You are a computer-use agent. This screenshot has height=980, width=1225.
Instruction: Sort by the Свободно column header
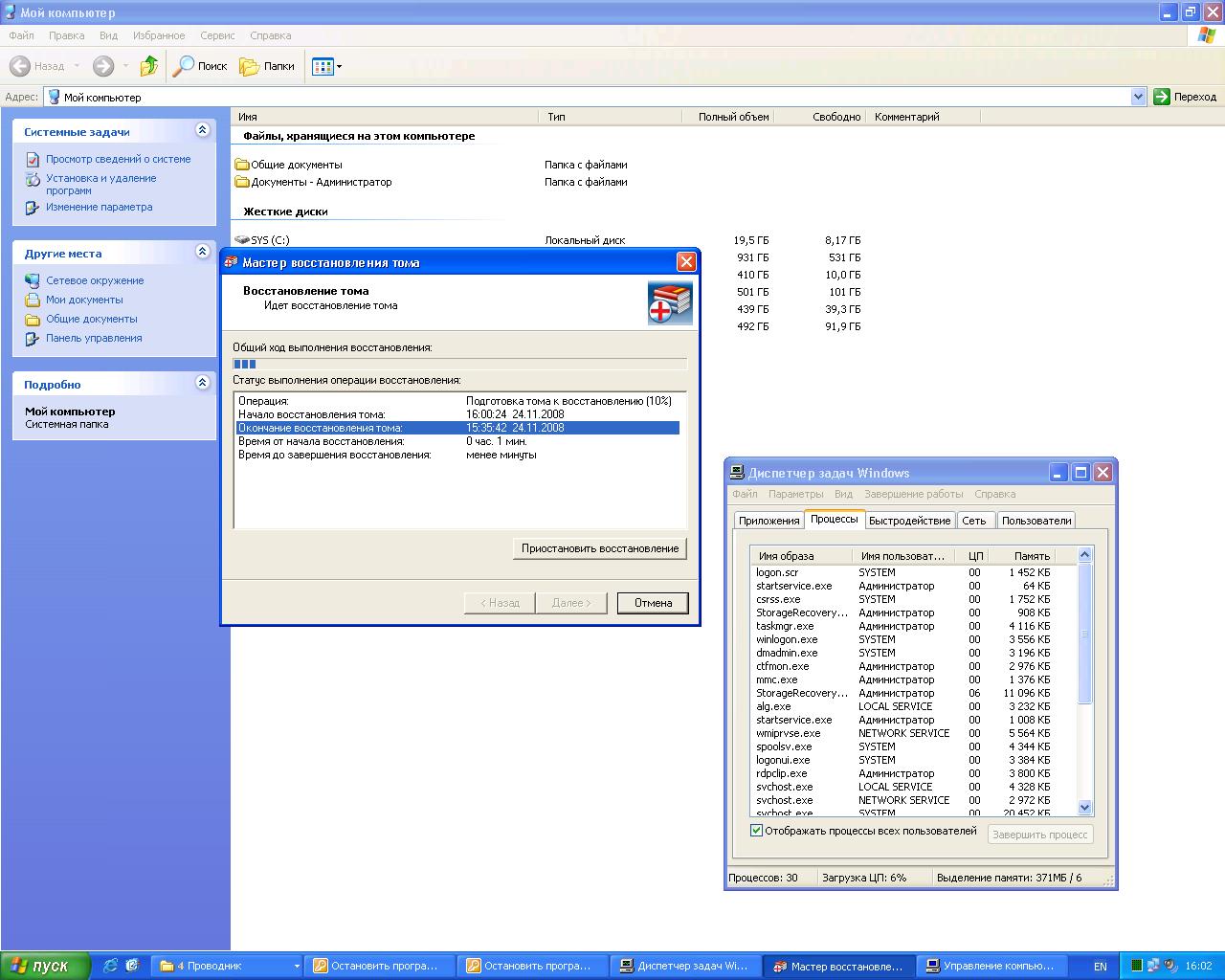(x=820, y=117)
